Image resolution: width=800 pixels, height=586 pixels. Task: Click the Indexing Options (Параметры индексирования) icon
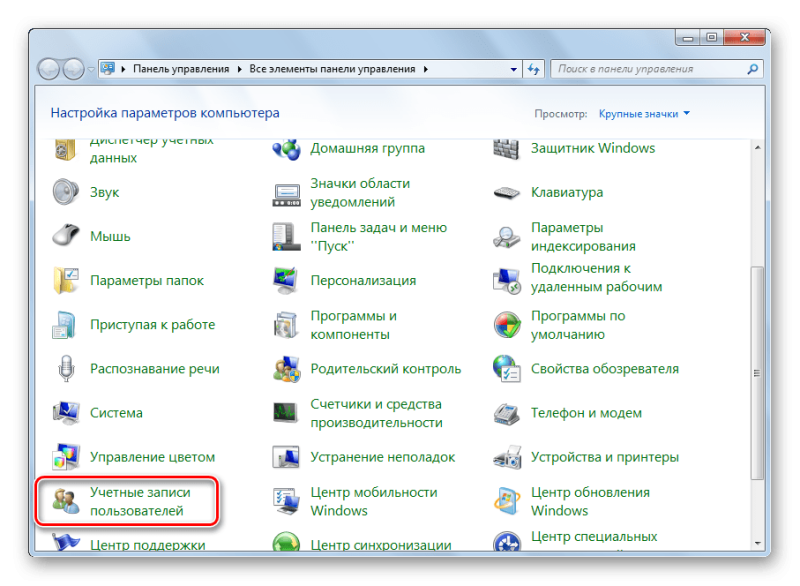tap(507, 237)
